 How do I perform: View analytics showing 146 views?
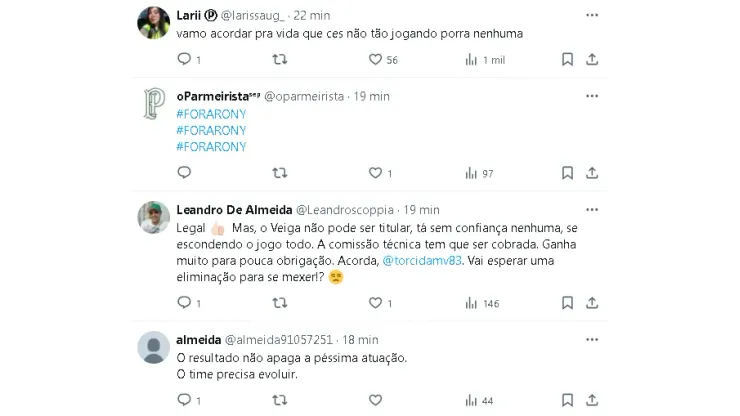pos(482,303)
